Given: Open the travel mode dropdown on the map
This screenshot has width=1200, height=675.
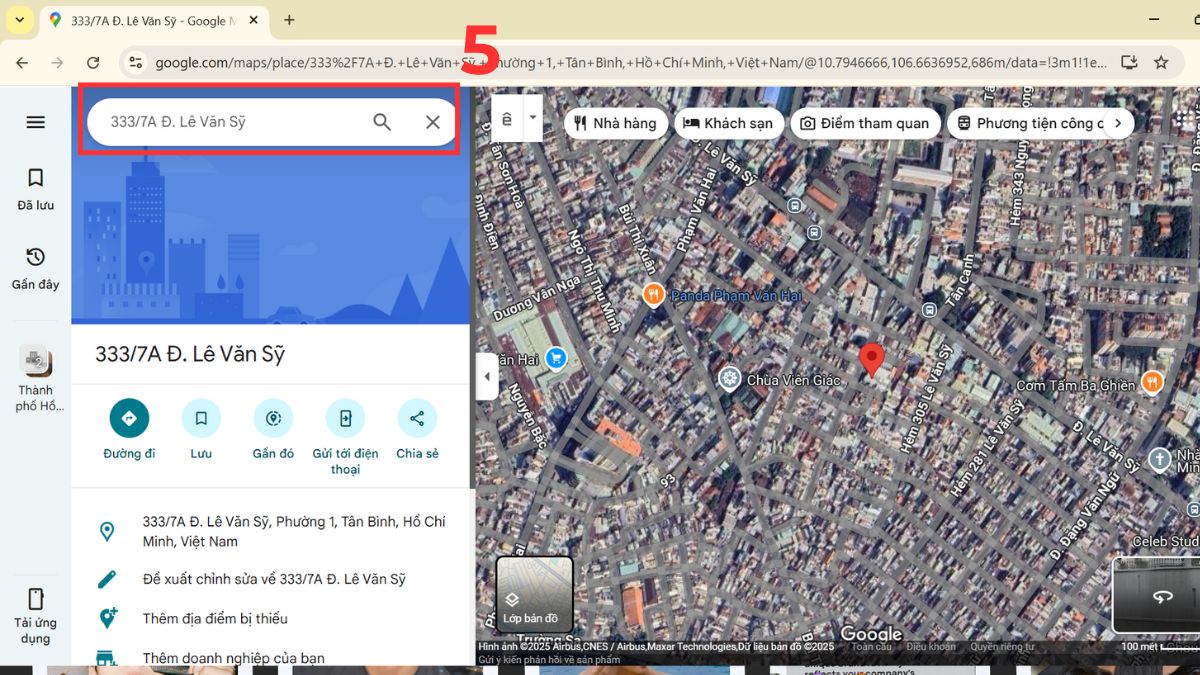Looking at the screenshot, I should point(533,118).
